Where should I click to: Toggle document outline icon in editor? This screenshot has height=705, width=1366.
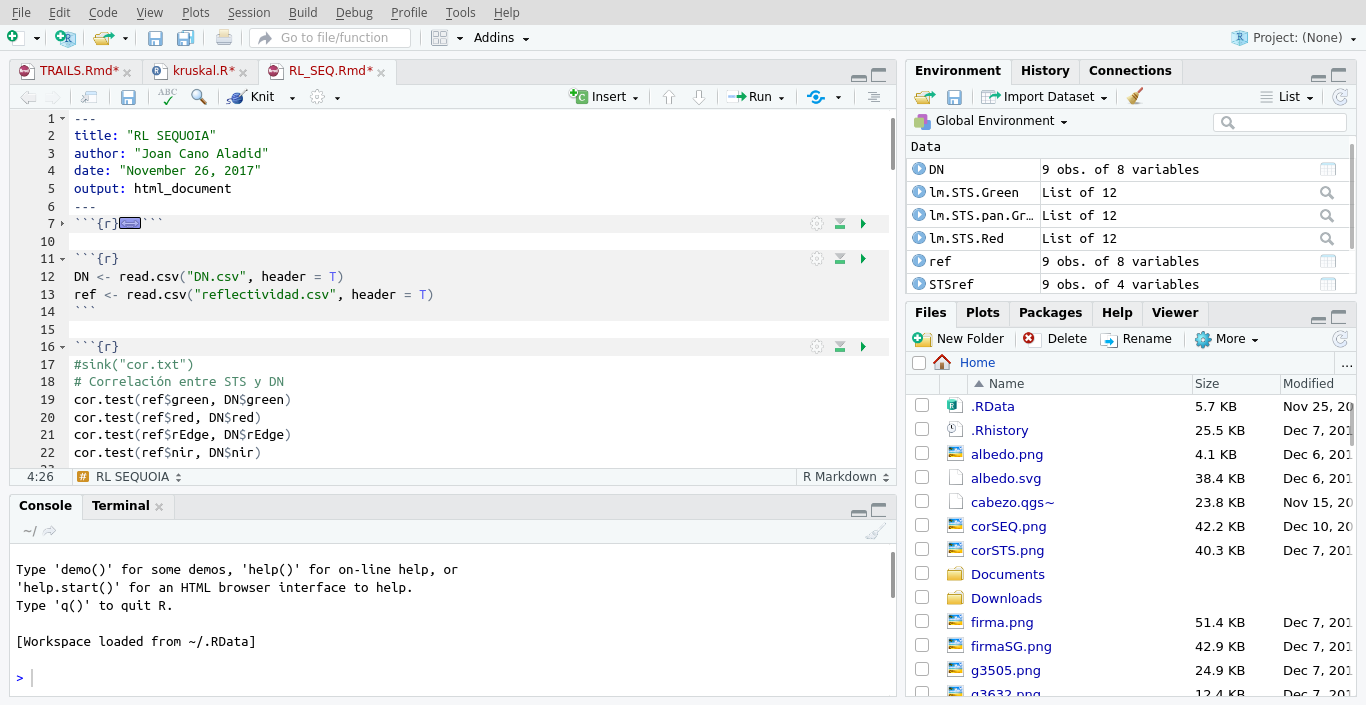point(873,97)
